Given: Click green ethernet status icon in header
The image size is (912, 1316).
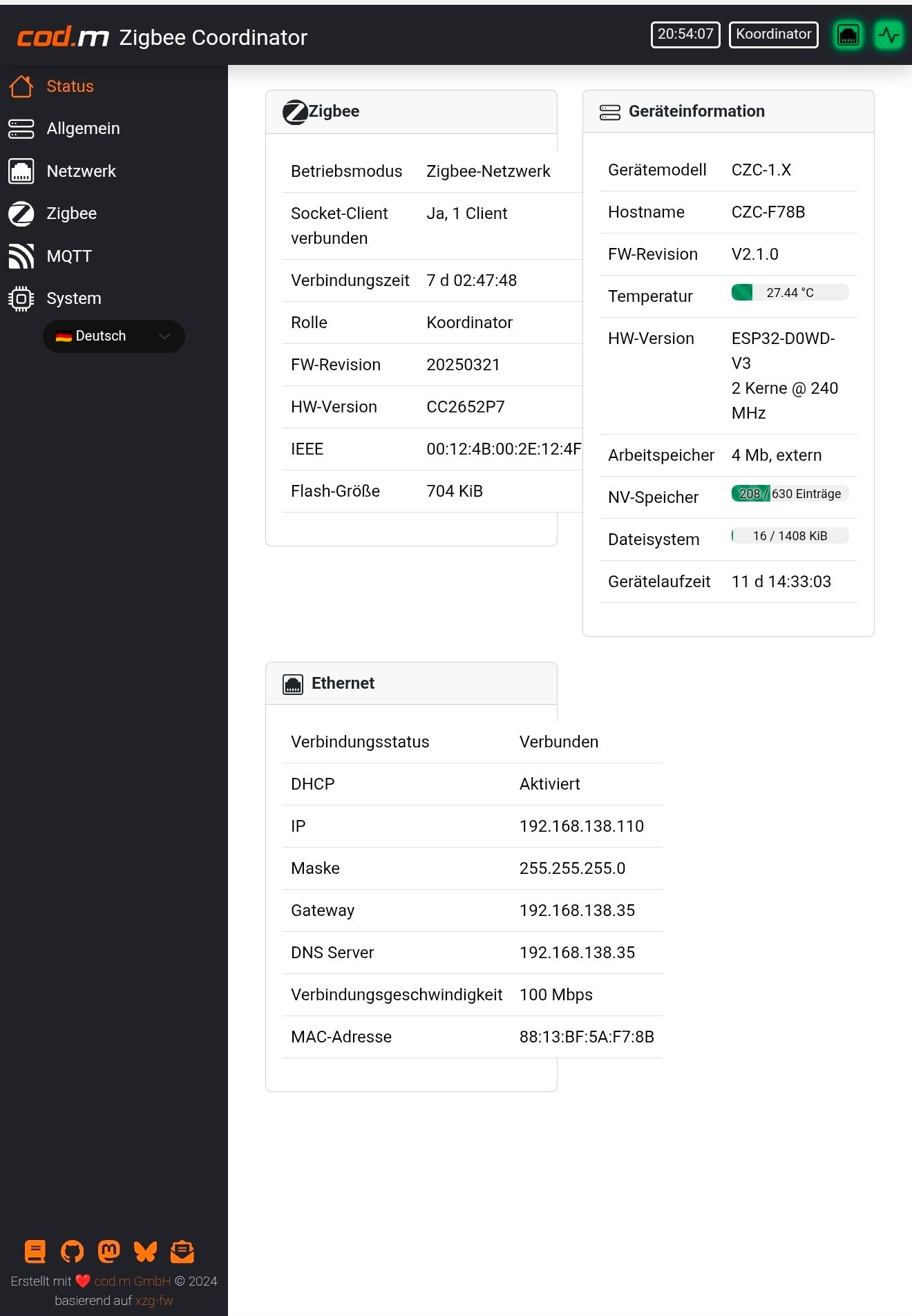Looking at the screenshot, I should click(848, 35).
